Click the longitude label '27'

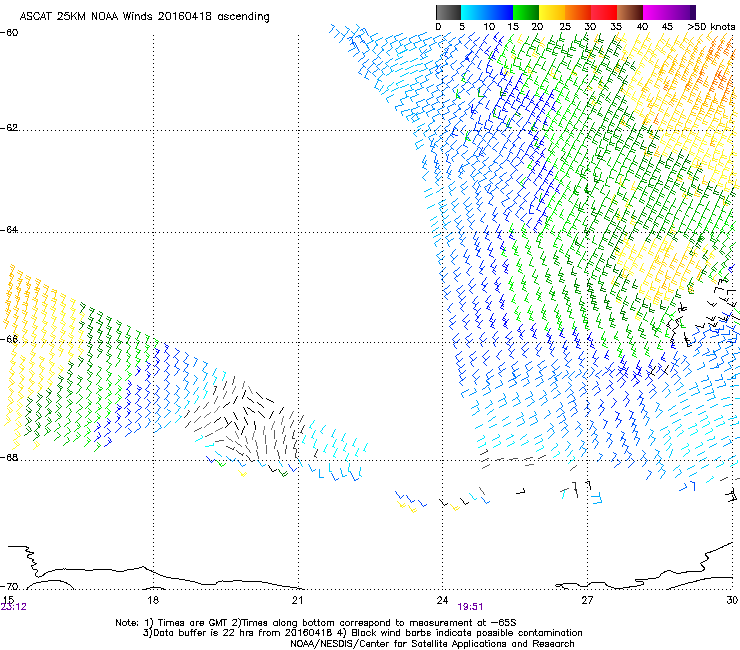click(587, 600)
